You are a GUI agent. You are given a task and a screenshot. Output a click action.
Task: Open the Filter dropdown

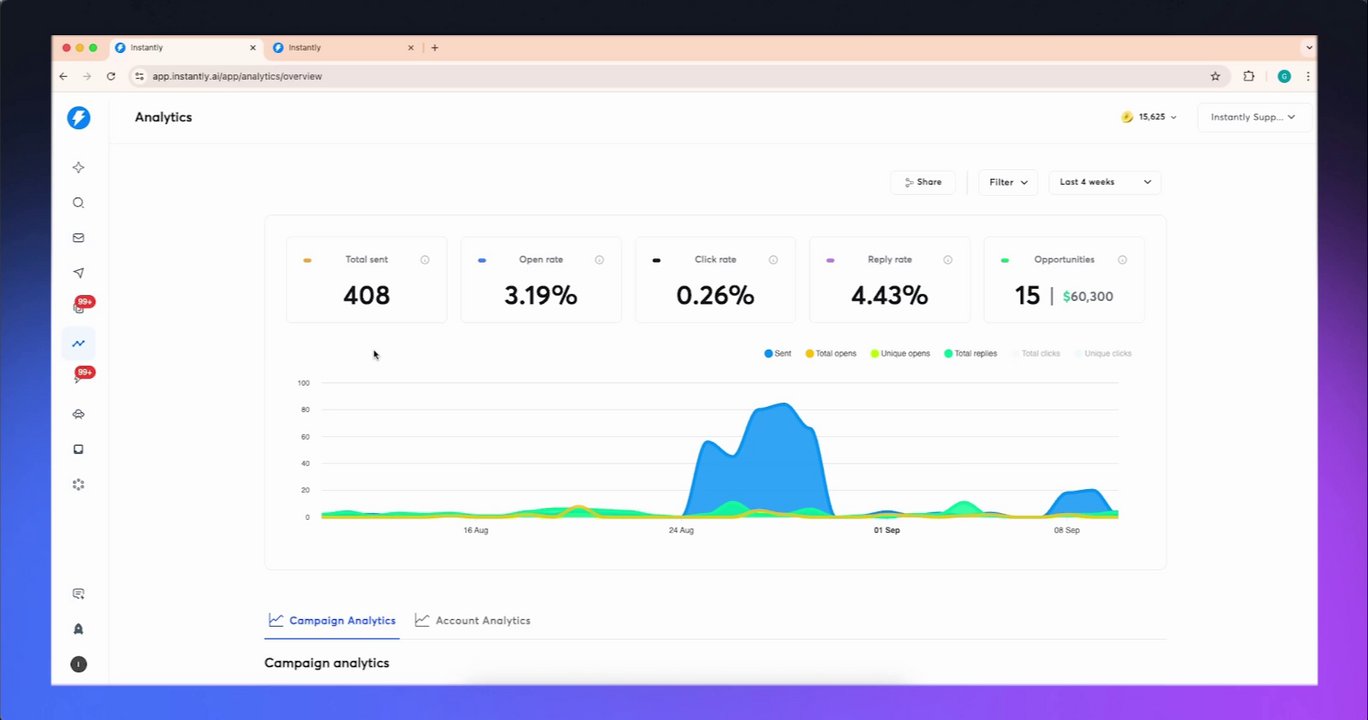pyautogui.click(x=1008, y=182)
